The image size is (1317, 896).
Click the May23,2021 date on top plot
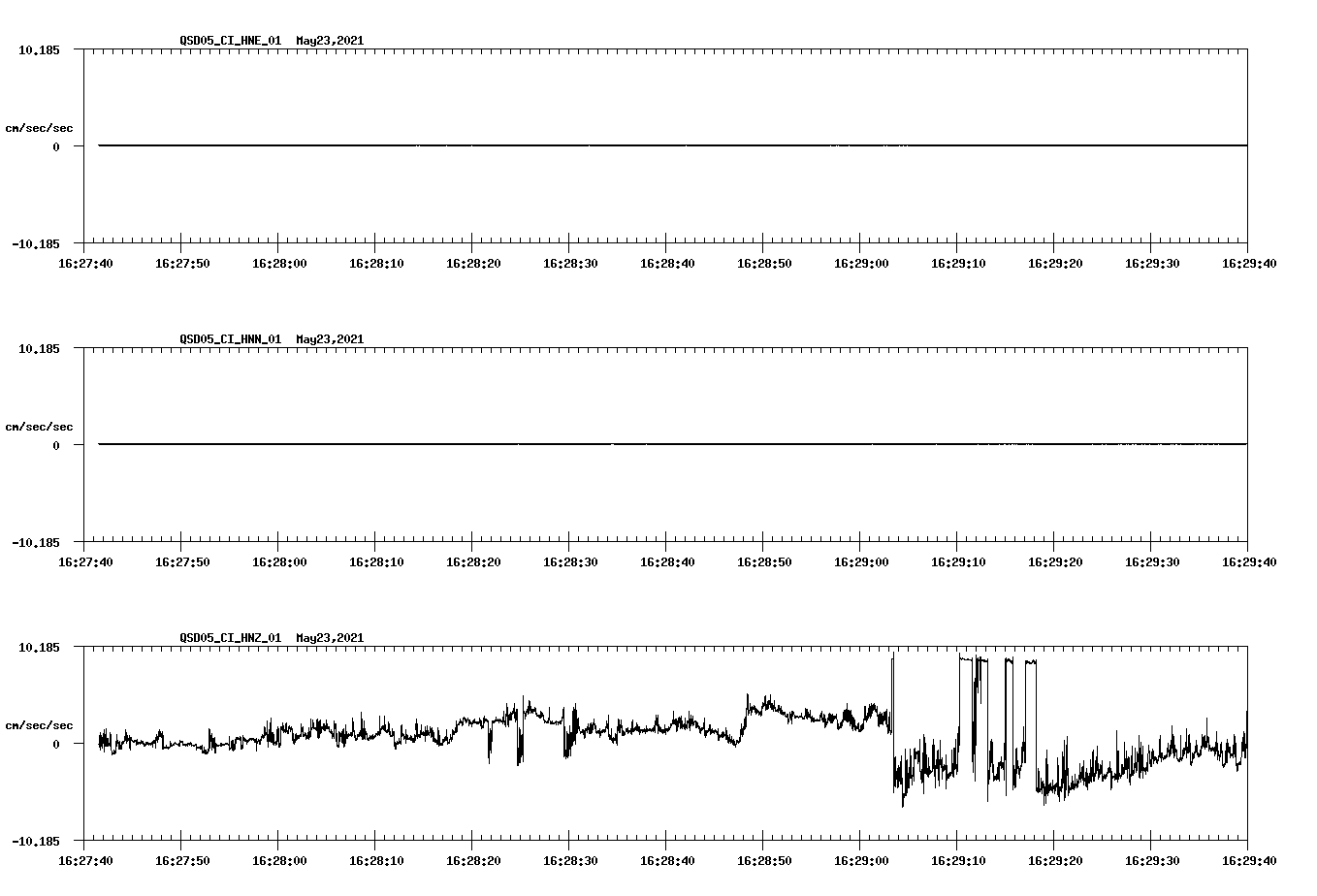pyautogui.click(x=329, y=42)
